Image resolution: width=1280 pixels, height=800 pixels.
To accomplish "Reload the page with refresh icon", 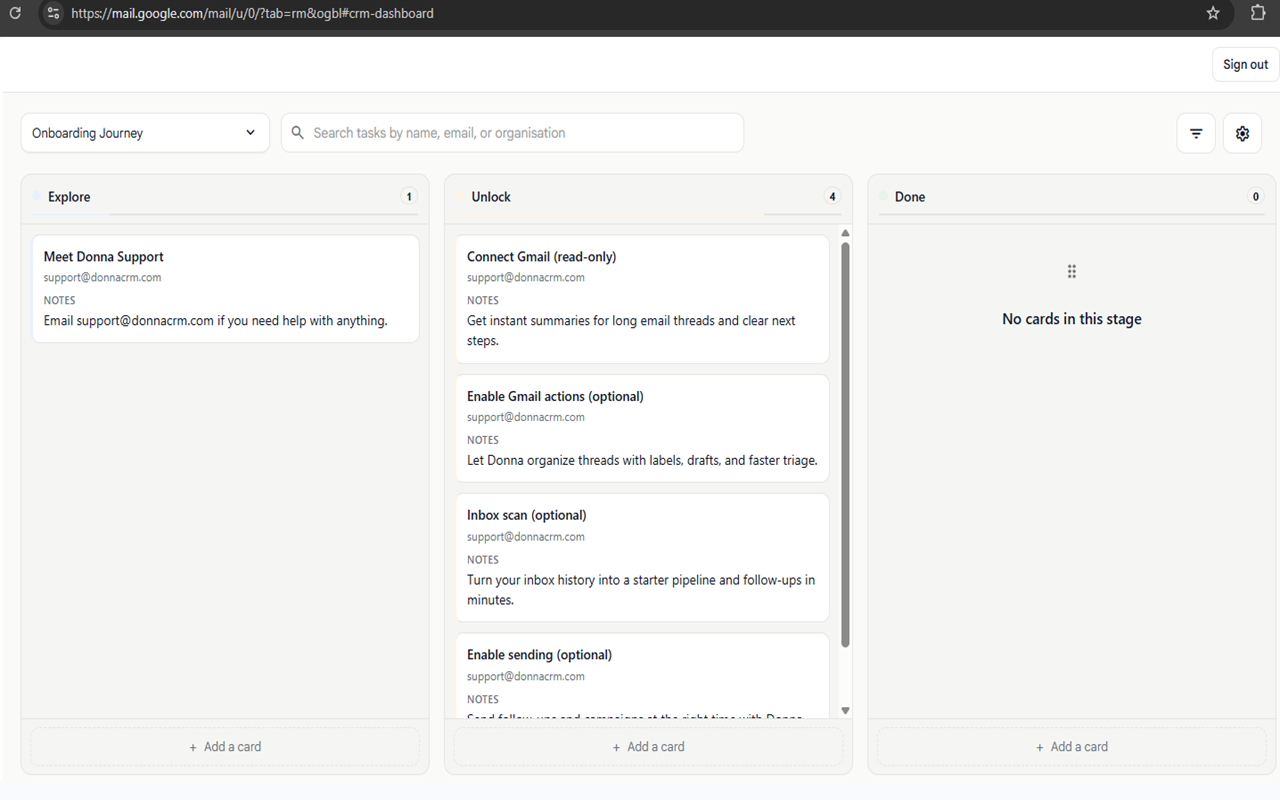I will coord(15,13).
